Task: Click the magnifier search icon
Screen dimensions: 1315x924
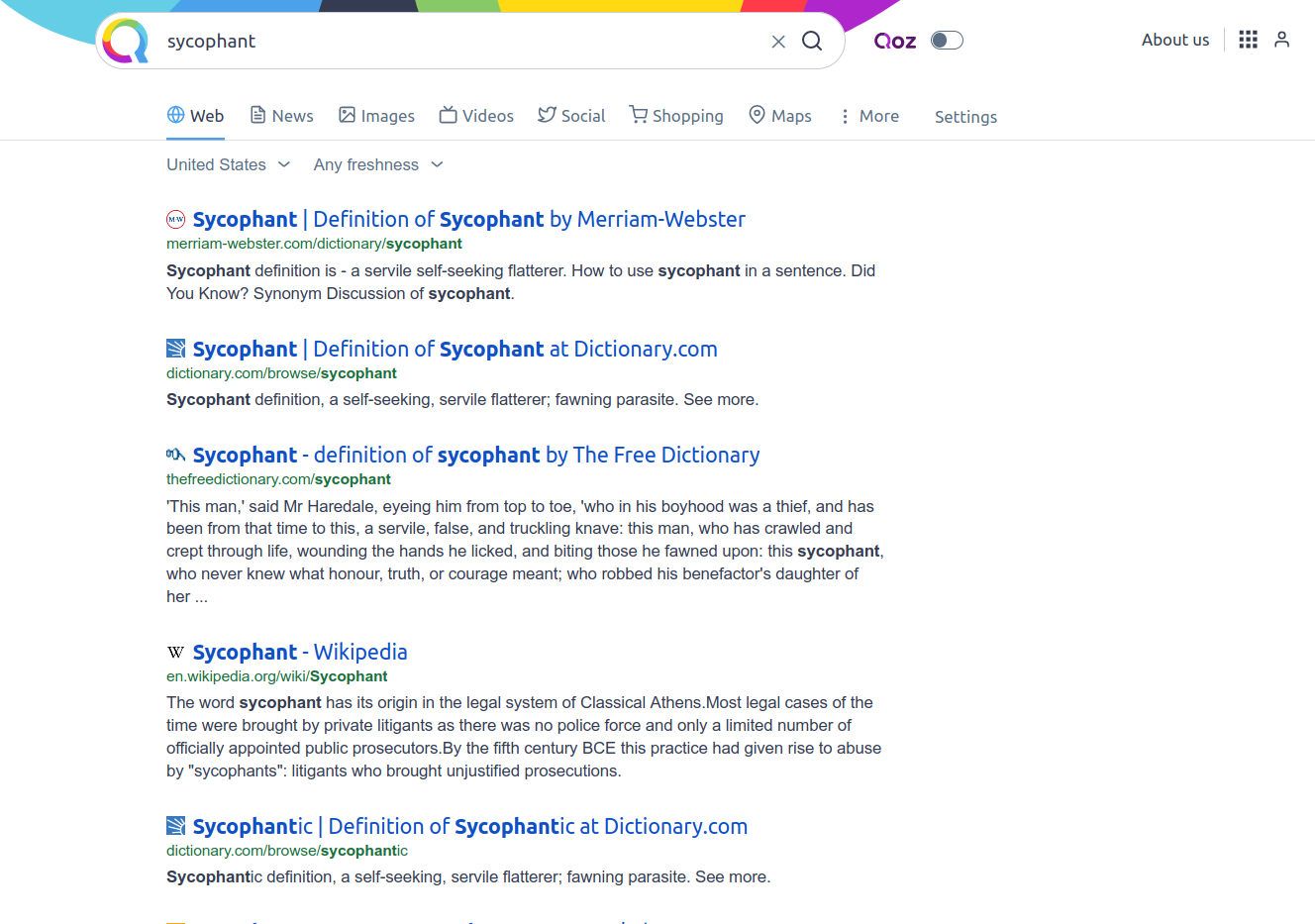Action: pyautogui.click(x=812, y=41)
